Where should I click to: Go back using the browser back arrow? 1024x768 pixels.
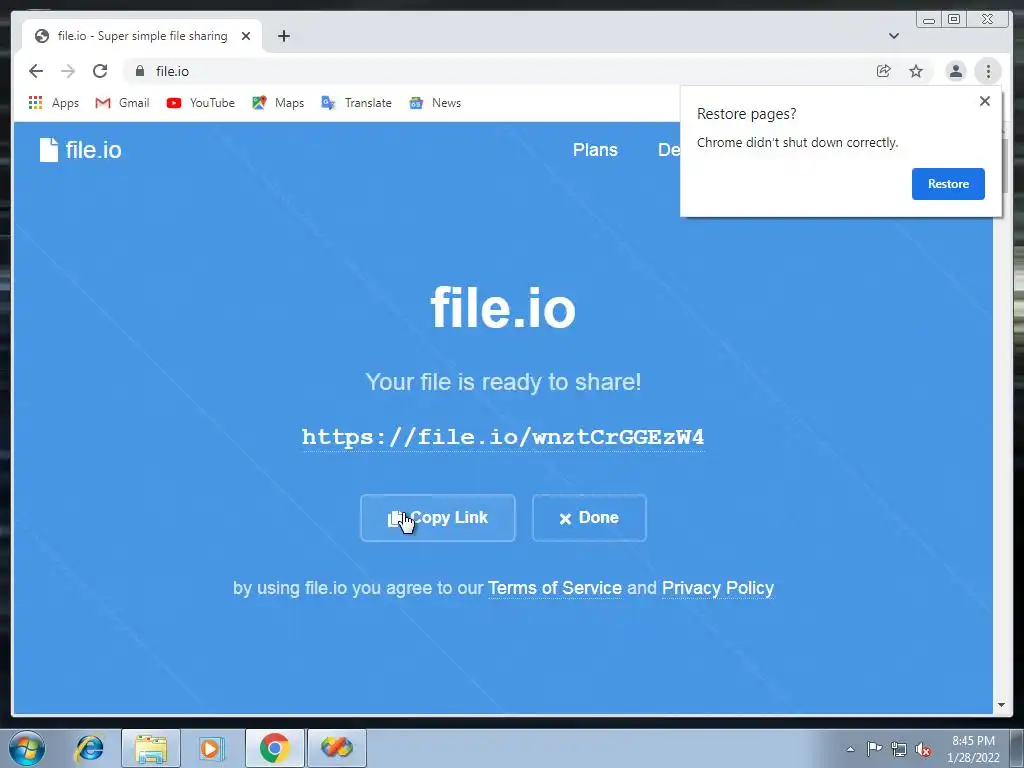36,71
